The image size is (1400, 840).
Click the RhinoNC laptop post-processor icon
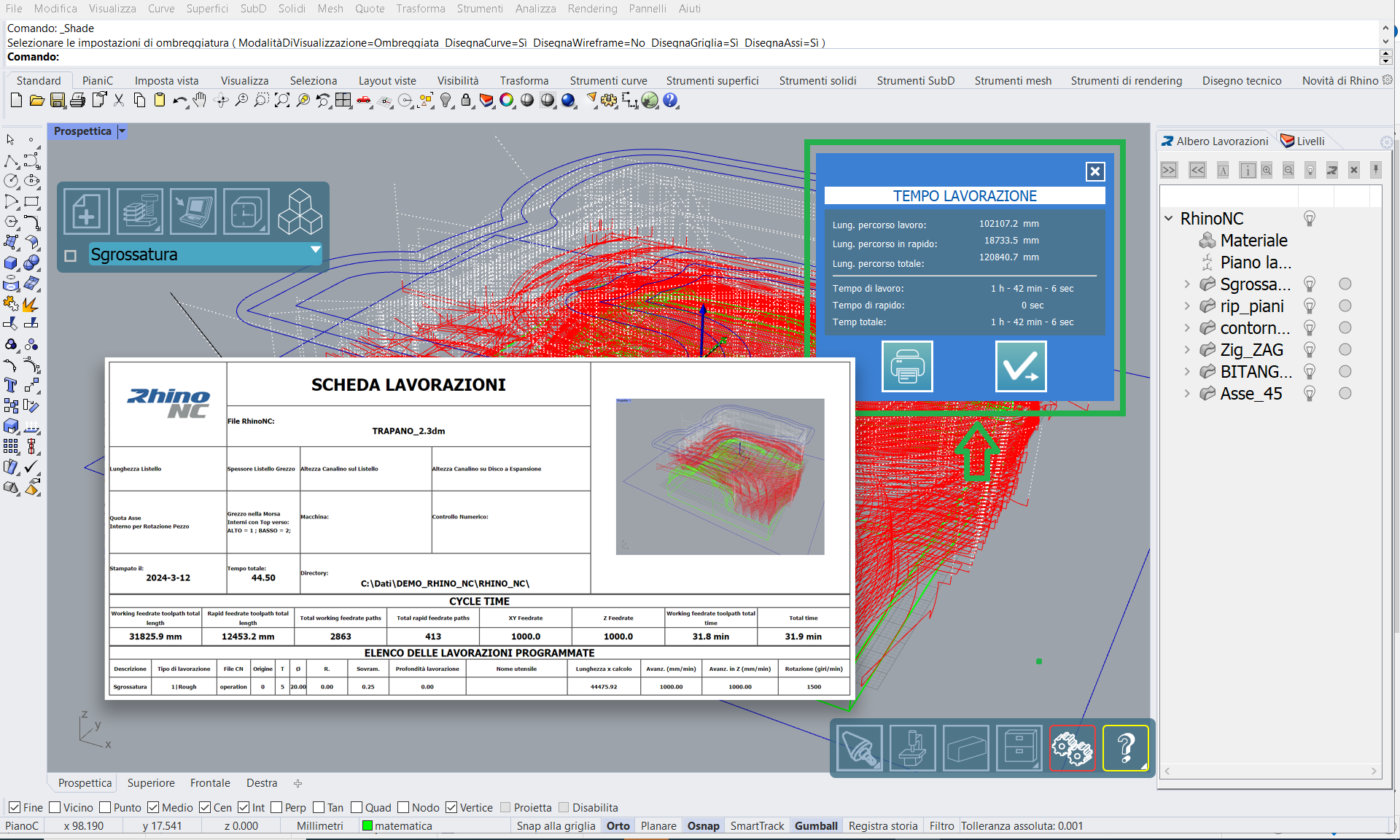[193, 211]
